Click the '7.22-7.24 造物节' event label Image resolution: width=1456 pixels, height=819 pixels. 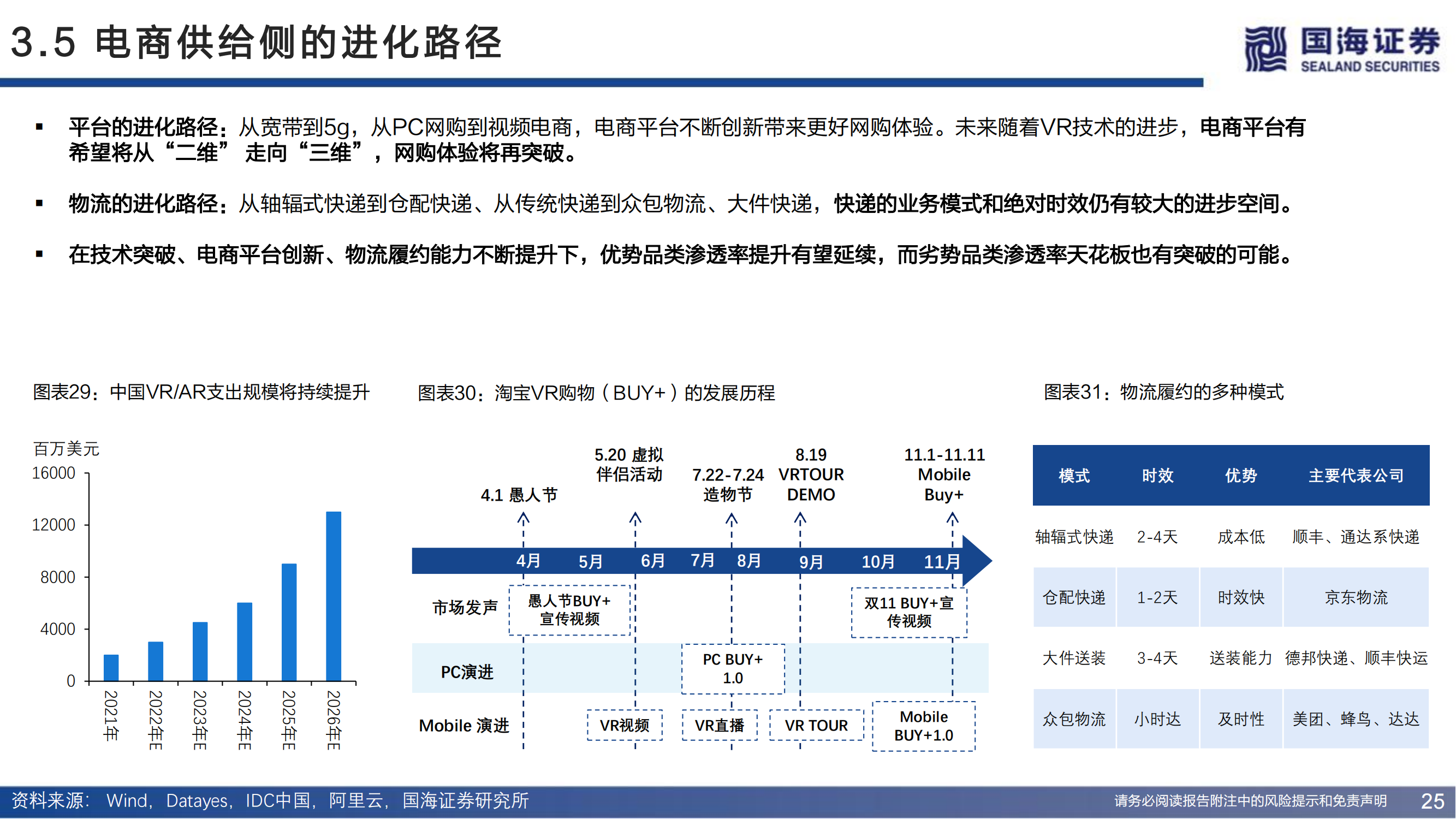(x=728, y=485)
